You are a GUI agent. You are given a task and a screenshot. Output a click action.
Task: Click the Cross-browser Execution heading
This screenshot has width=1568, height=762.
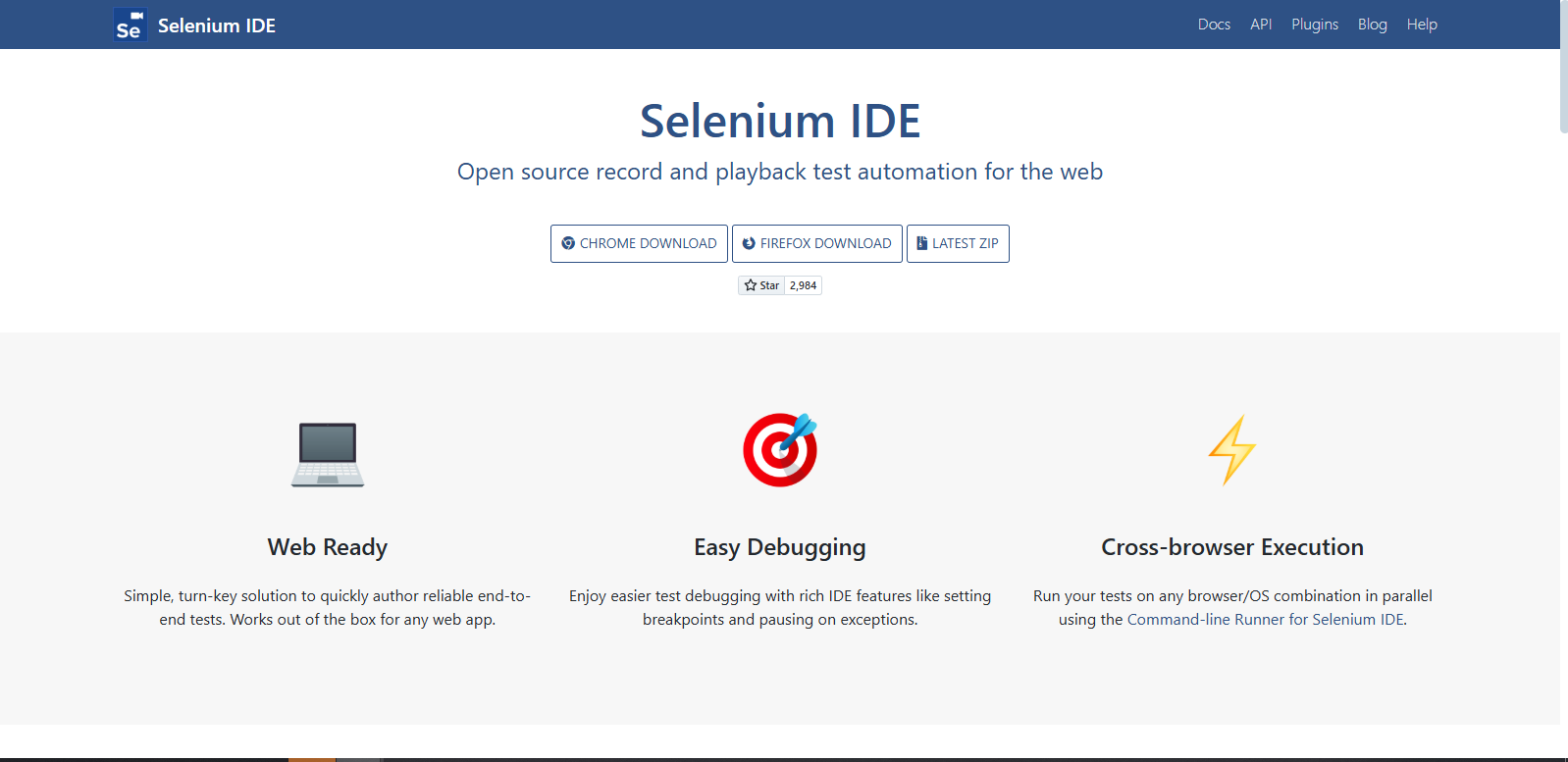[x=1232, y=547]
